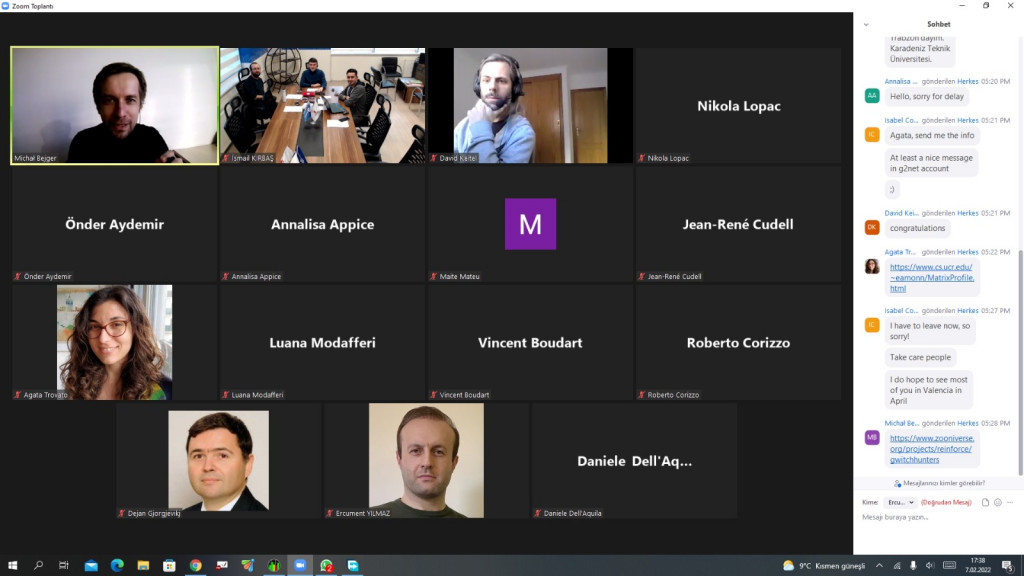Open the Mail app from the taskbar

click(x=91, y=566)
